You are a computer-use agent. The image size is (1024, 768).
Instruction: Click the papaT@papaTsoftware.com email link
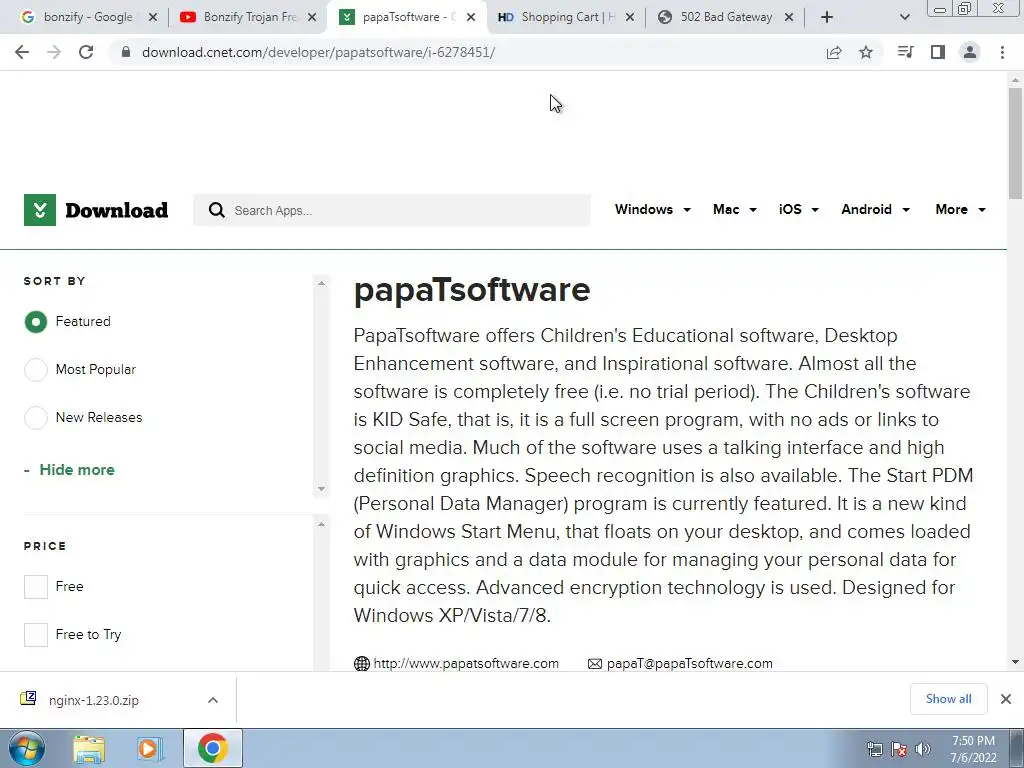[690, 664]
